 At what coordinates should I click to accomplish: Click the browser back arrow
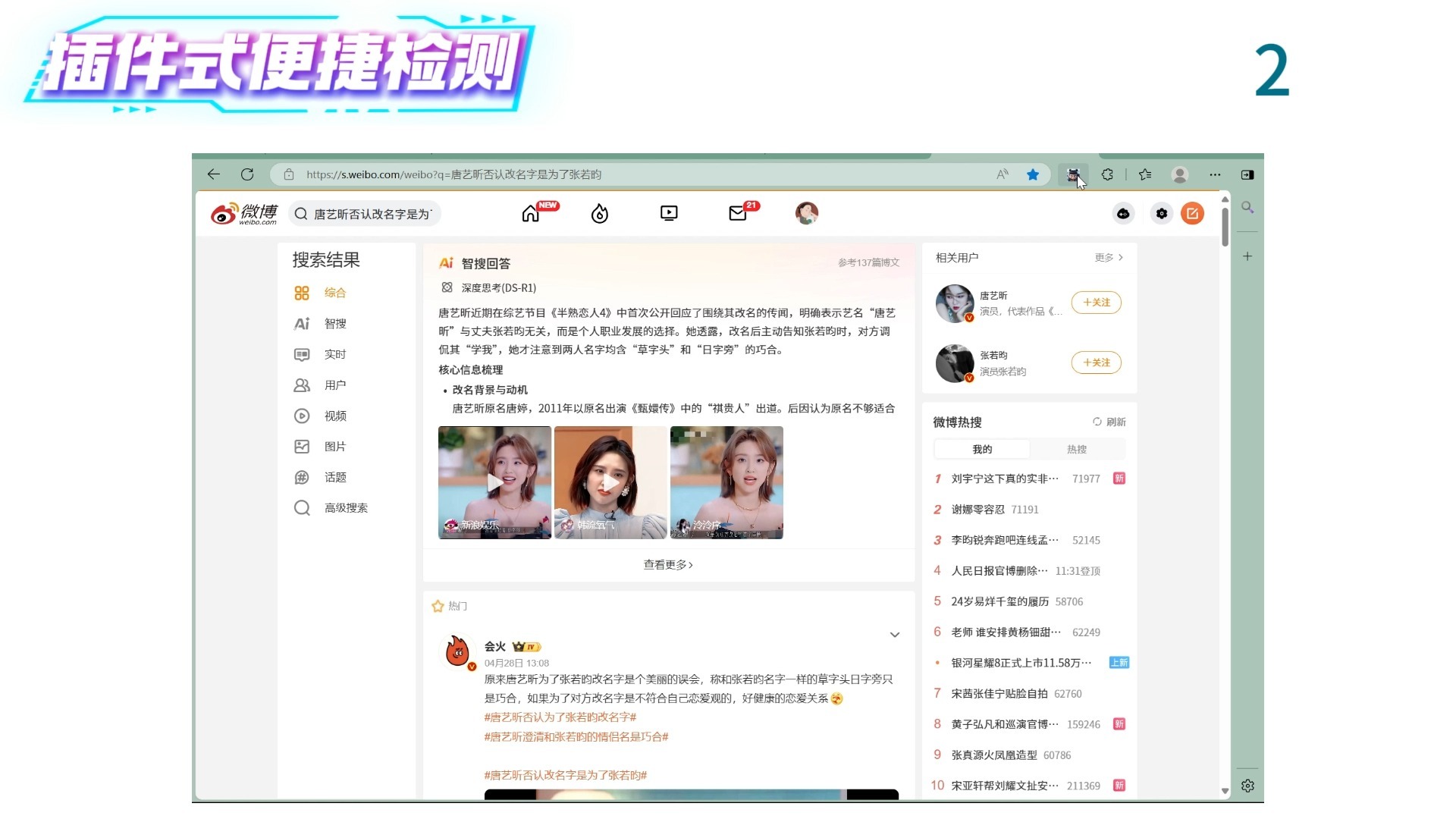click(x=214, y=174)
